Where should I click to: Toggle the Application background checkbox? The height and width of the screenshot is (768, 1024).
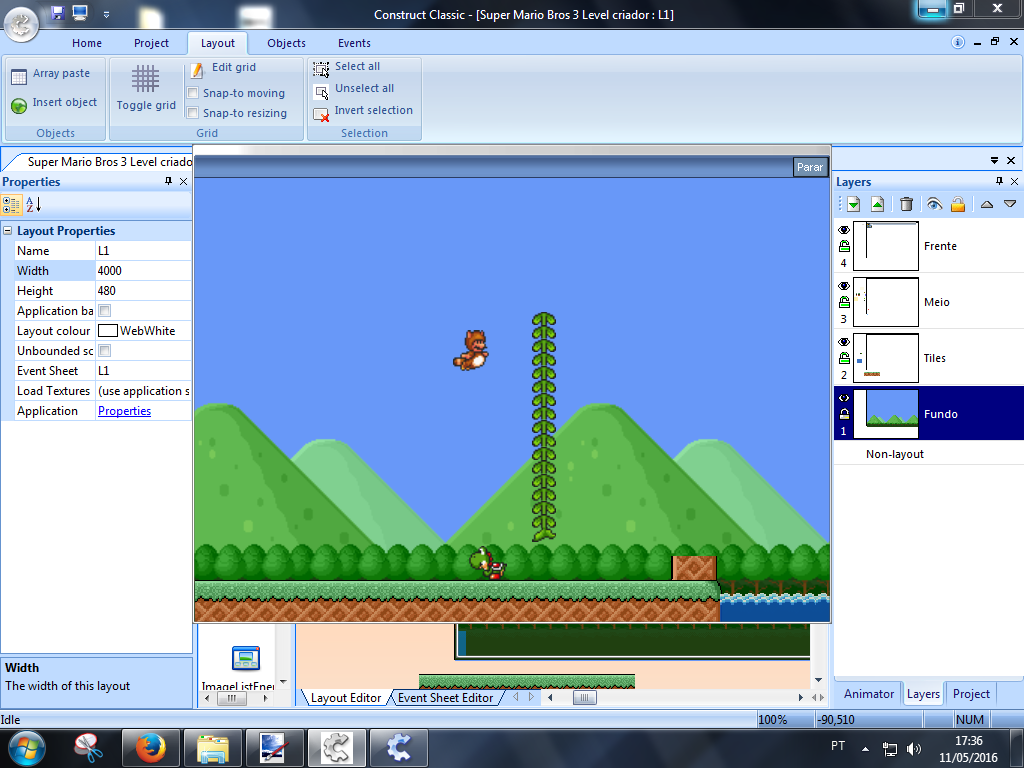click(104, 311)
